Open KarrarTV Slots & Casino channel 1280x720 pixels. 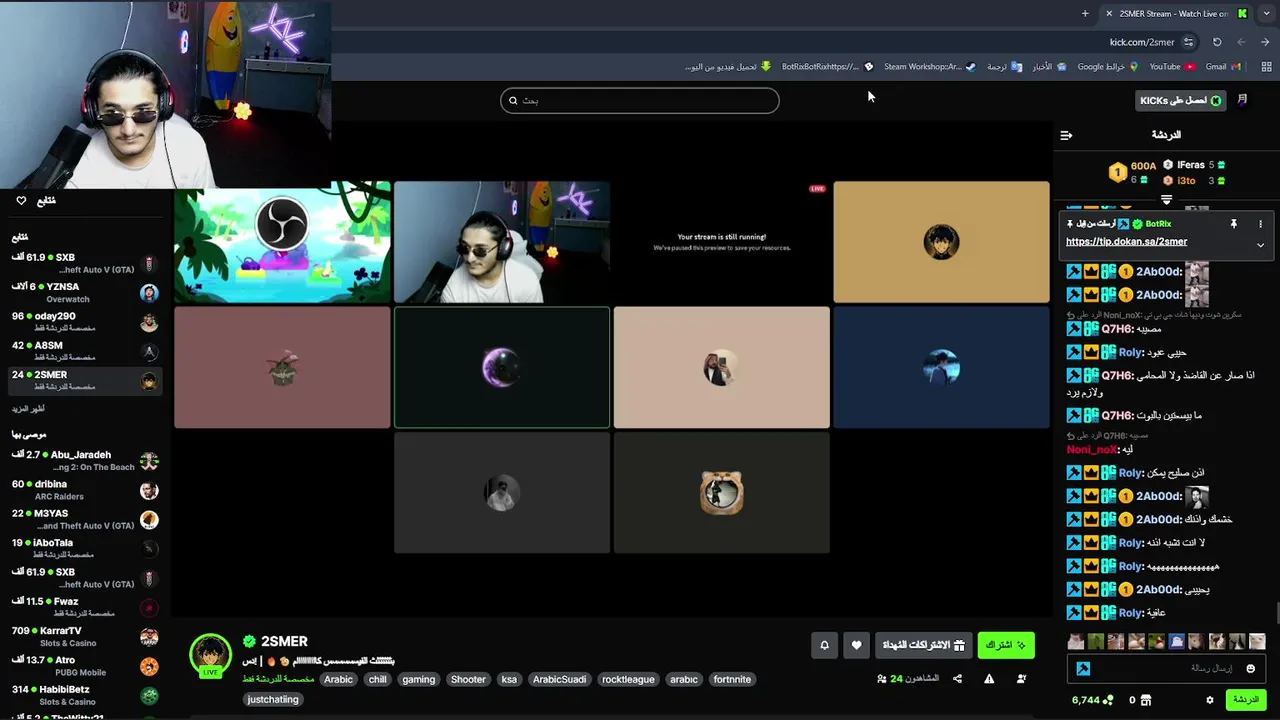coord(85,636)
